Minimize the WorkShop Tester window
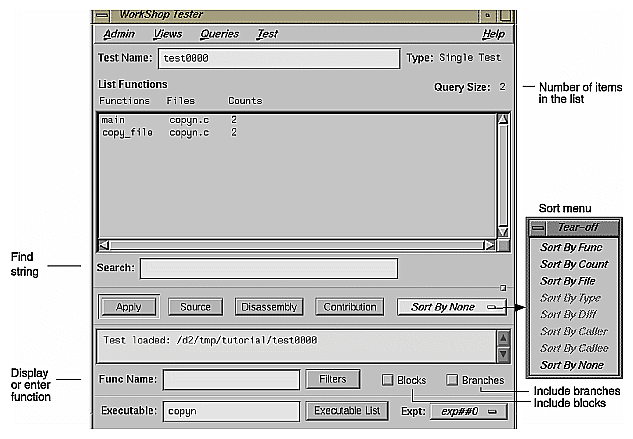This screenshot has width=633, height=439. (488, 16)
